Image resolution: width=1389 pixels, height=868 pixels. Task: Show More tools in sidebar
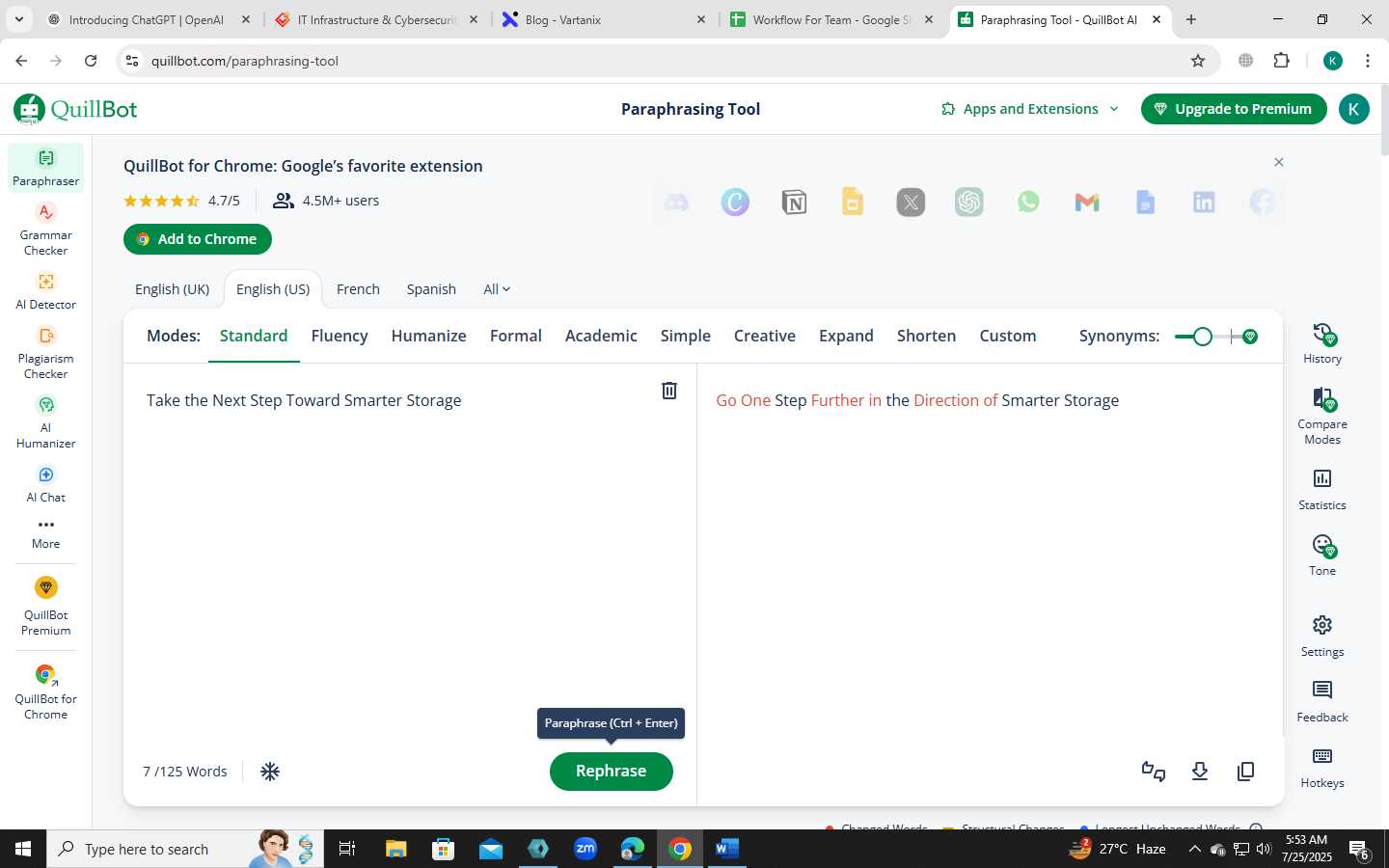point(45,533)
